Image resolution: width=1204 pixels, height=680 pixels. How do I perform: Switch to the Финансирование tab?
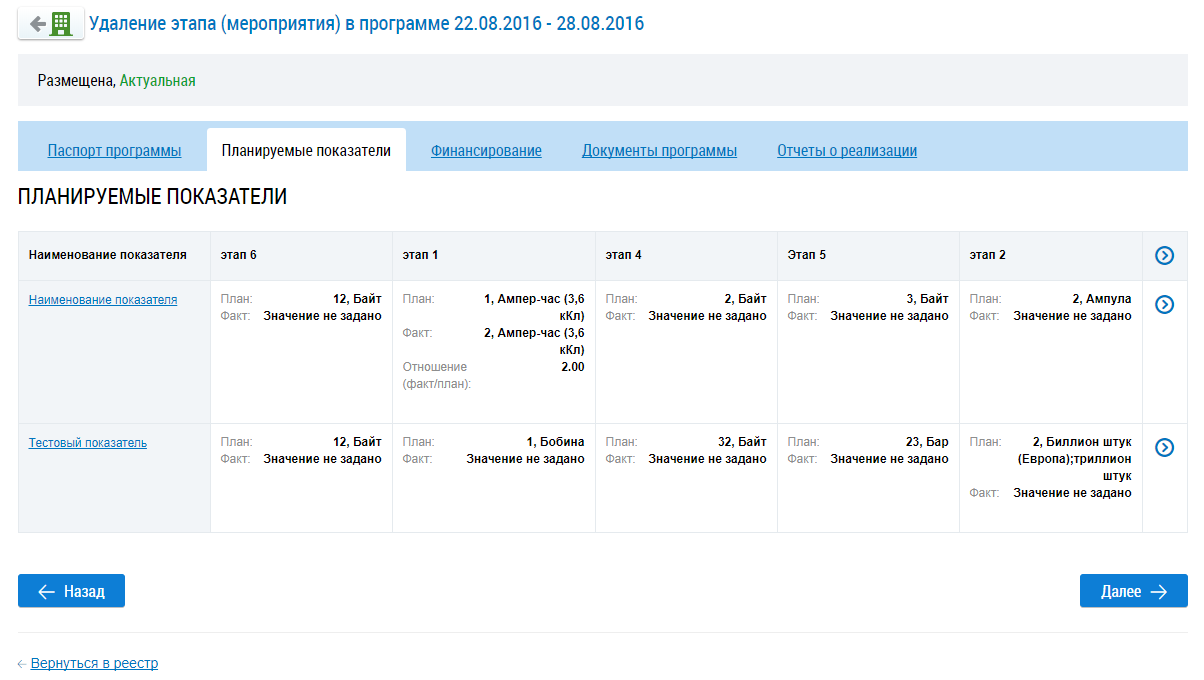(486, 151)
